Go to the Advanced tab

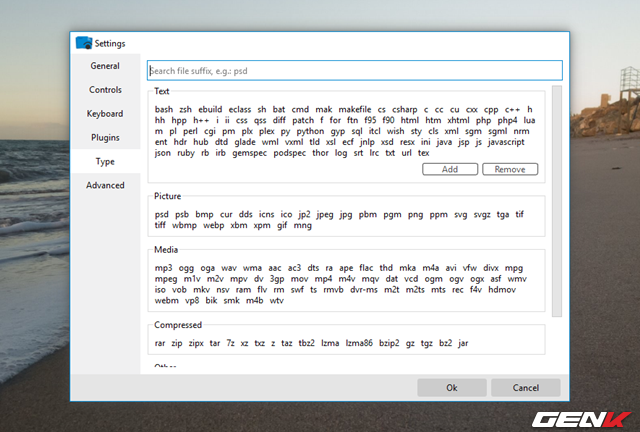pyautogui.click(x=105, y=185)
